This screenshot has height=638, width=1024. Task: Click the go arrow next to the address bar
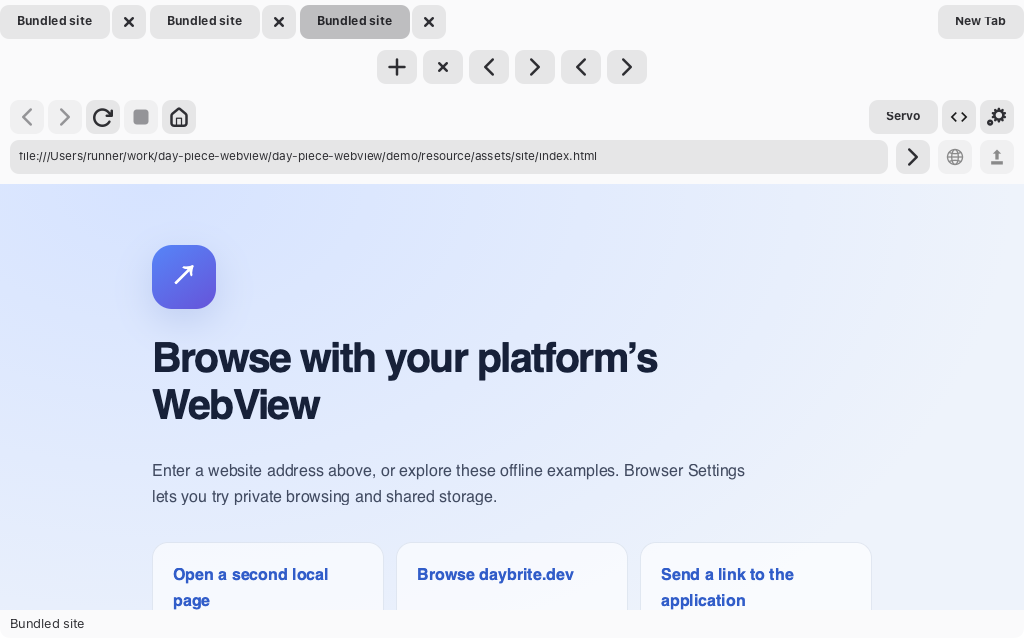(912, 157)
